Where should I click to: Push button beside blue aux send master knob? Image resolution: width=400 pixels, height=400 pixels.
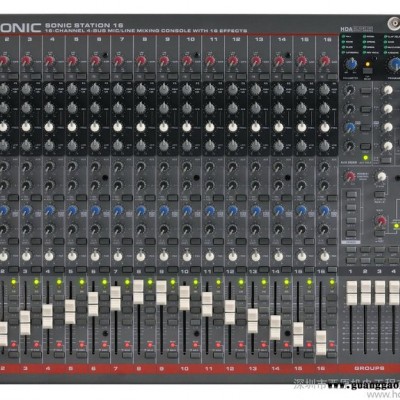(x=366, y=128)
